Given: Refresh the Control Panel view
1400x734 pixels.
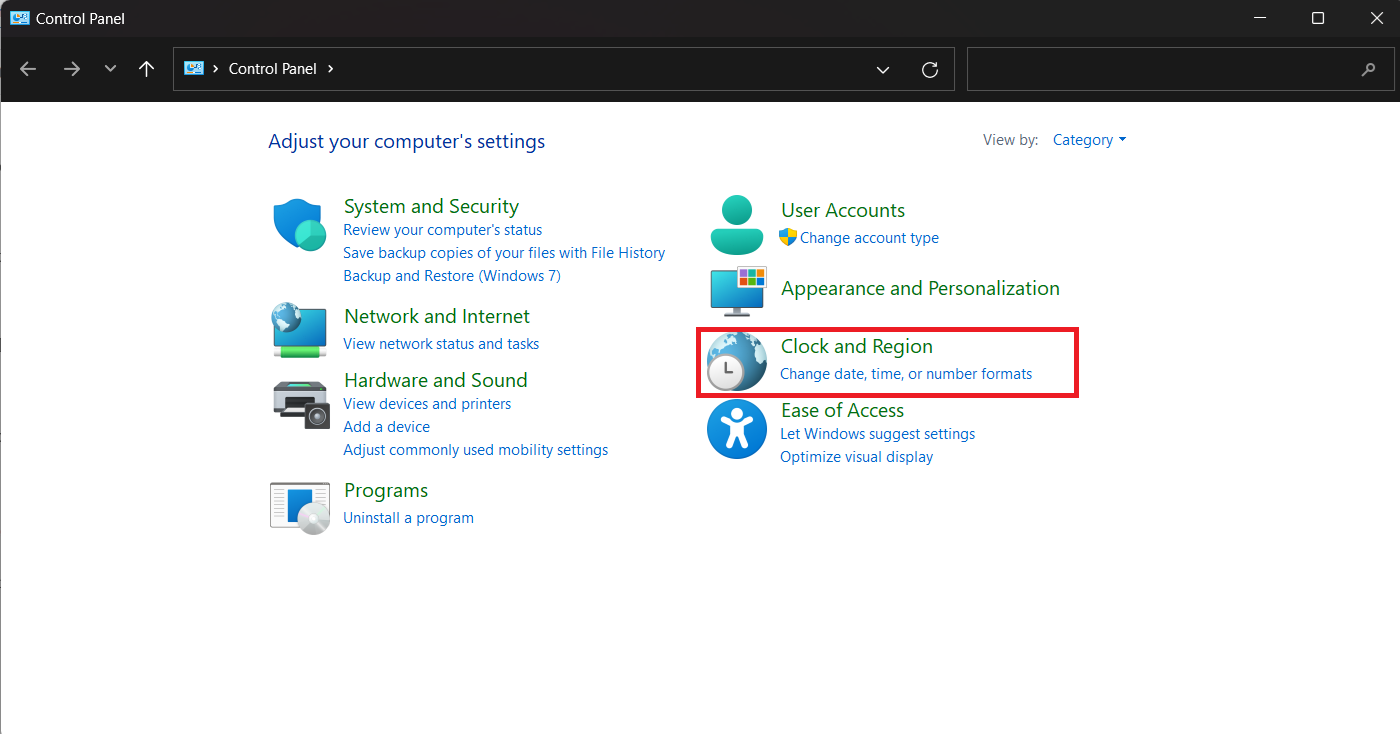Looking at the screenshot, I should 930,69.
